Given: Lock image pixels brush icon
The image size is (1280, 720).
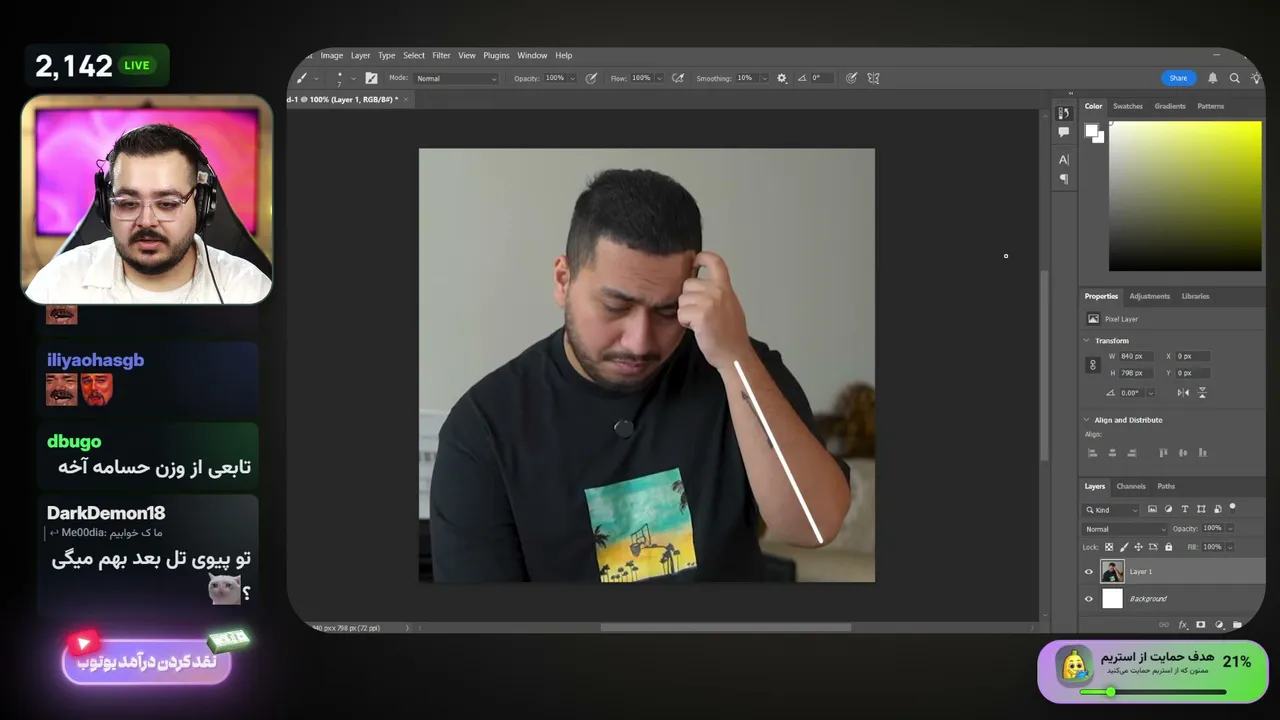Looking at the screenshot, I should (x=1124, y=547).
